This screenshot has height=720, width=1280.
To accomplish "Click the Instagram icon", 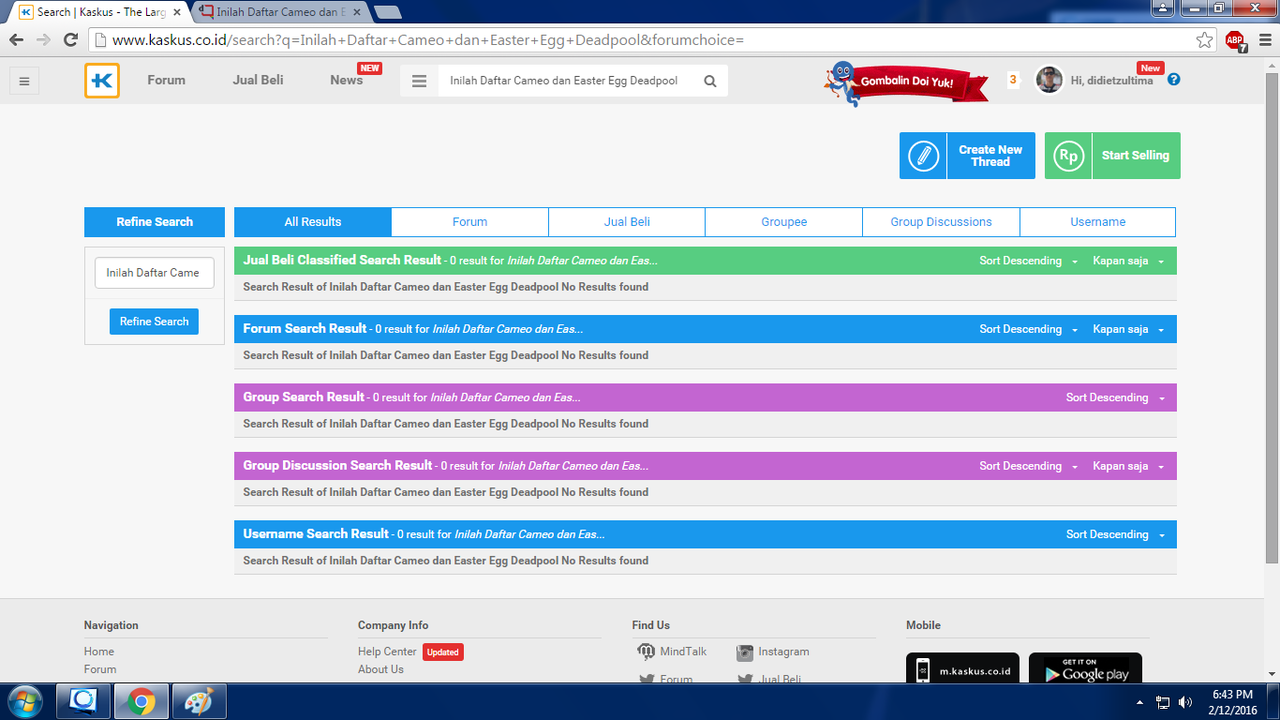I will 744,652.
